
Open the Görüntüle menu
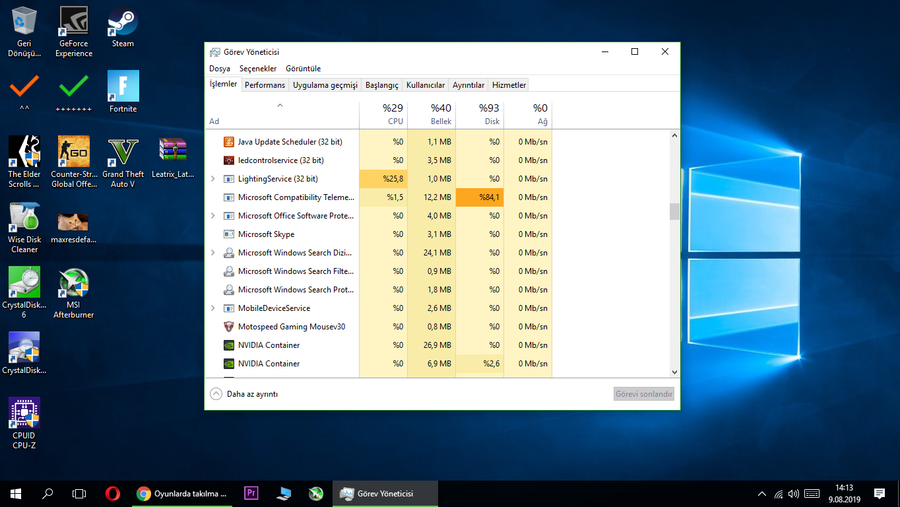pyautogui.click(x=303, y=68)
